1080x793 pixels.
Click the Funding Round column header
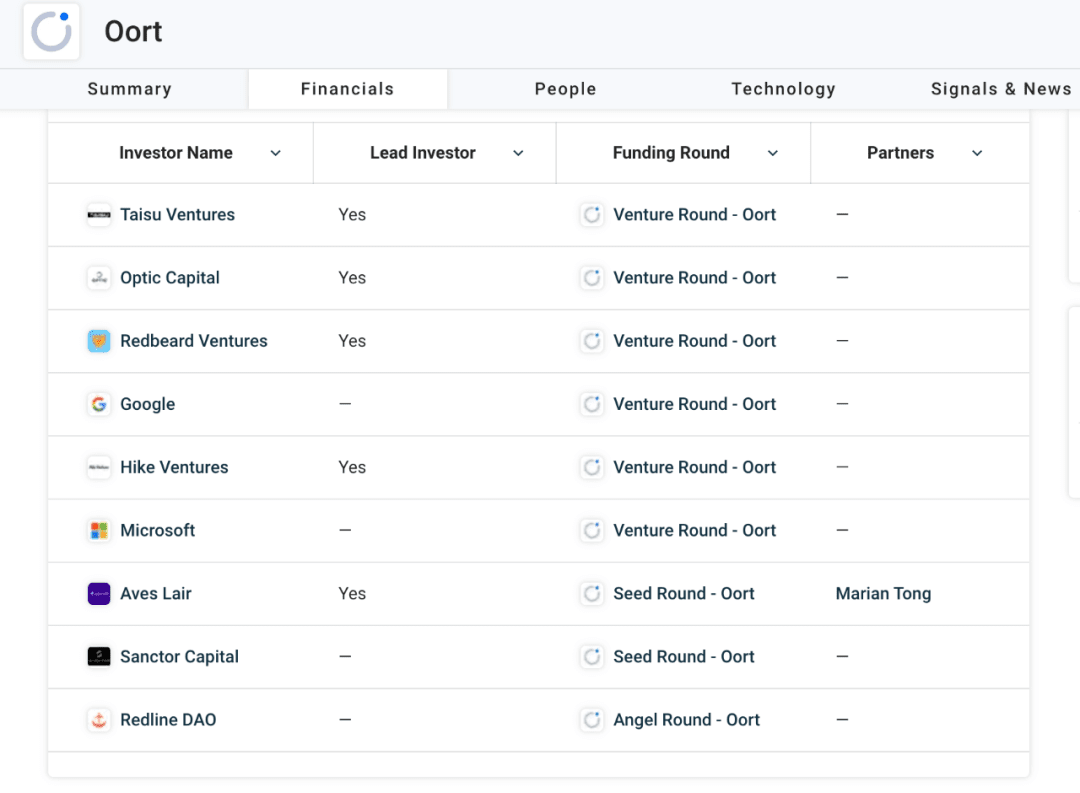coord(672,153)
